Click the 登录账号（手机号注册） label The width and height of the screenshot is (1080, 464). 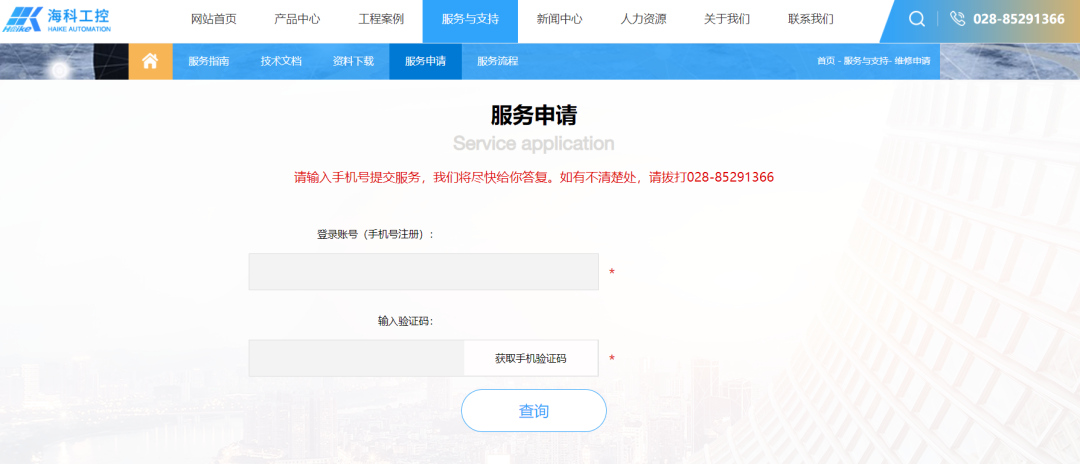tap(375, 235)
